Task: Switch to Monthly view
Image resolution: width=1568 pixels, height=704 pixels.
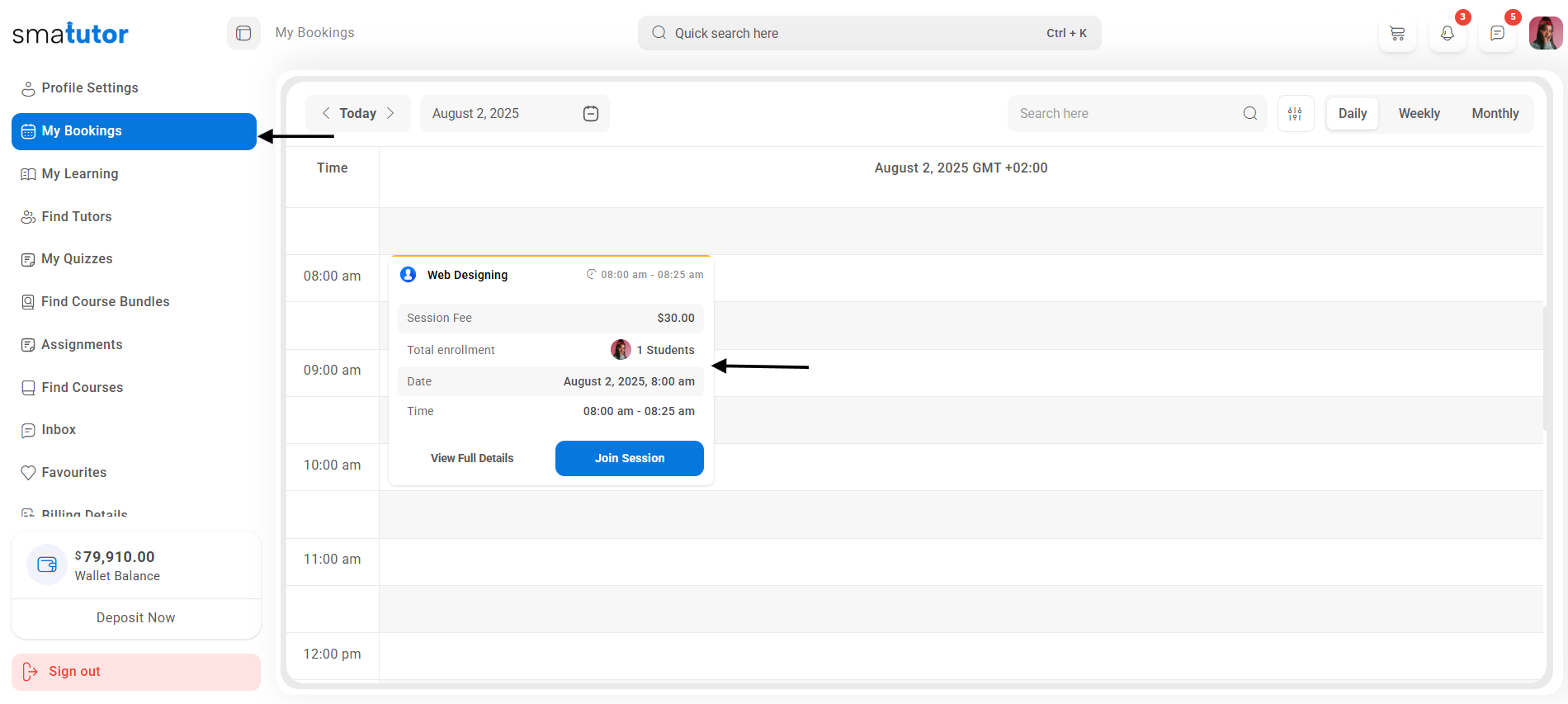Action: tap(1495, 114)
